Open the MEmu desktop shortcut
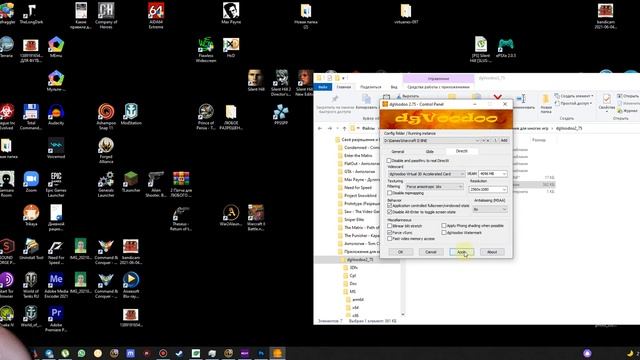This screenshot has width=640, height=360. 56,47
